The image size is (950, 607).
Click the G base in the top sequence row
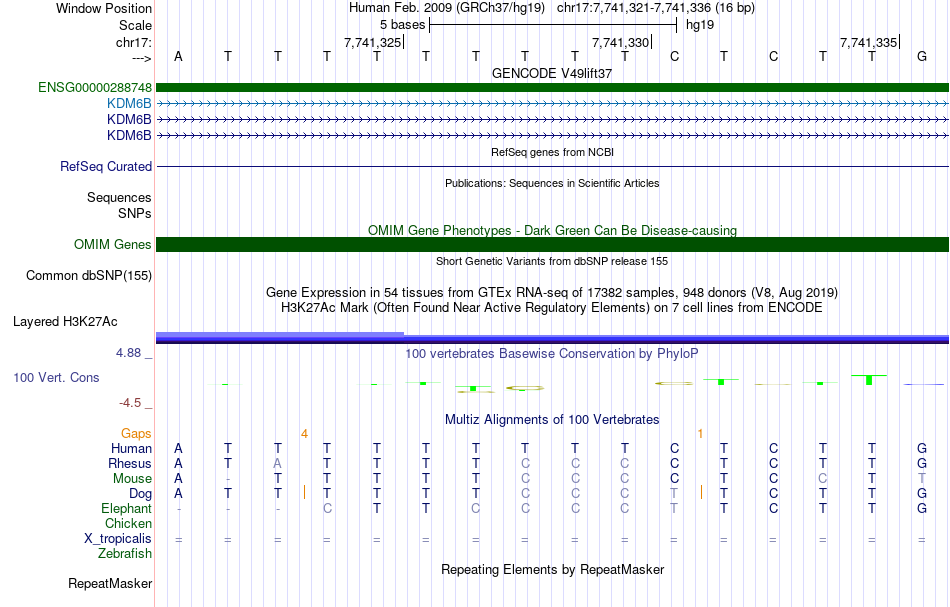(922, 56)
